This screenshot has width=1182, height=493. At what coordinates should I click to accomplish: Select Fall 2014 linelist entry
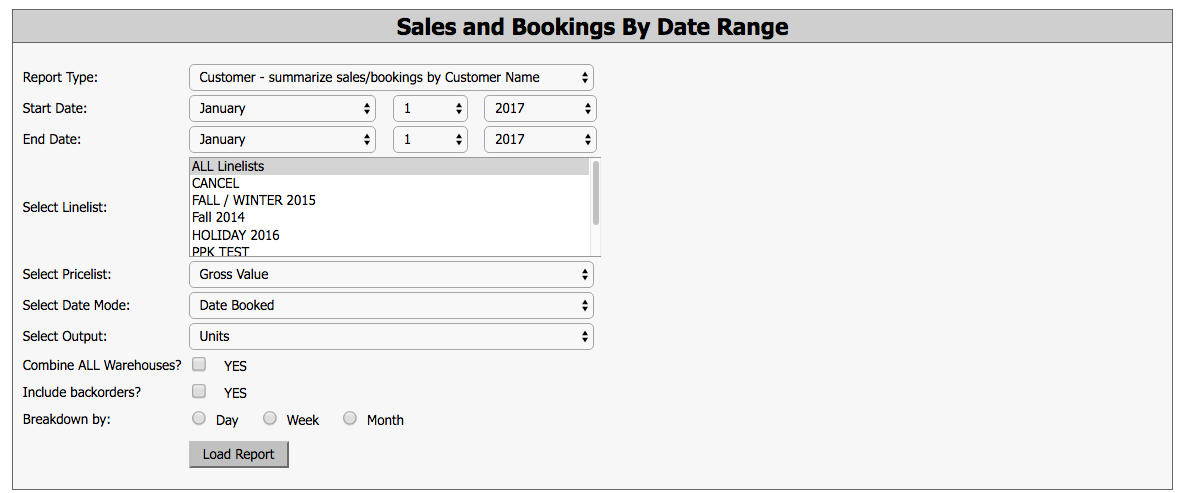pyautogui.click(x=389, y=218)
